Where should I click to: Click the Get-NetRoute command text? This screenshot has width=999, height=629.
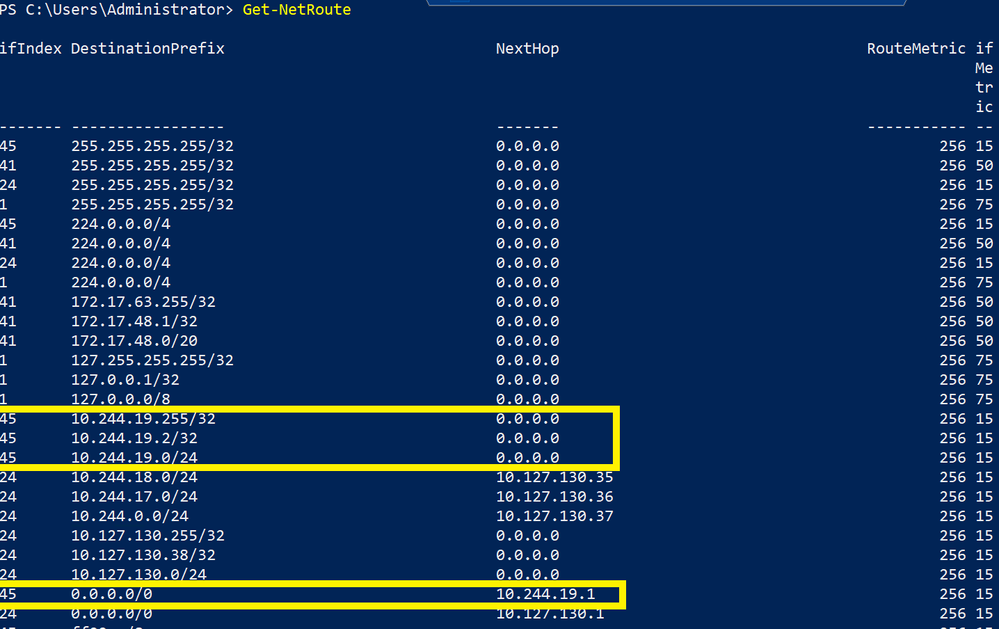(296, 10)
